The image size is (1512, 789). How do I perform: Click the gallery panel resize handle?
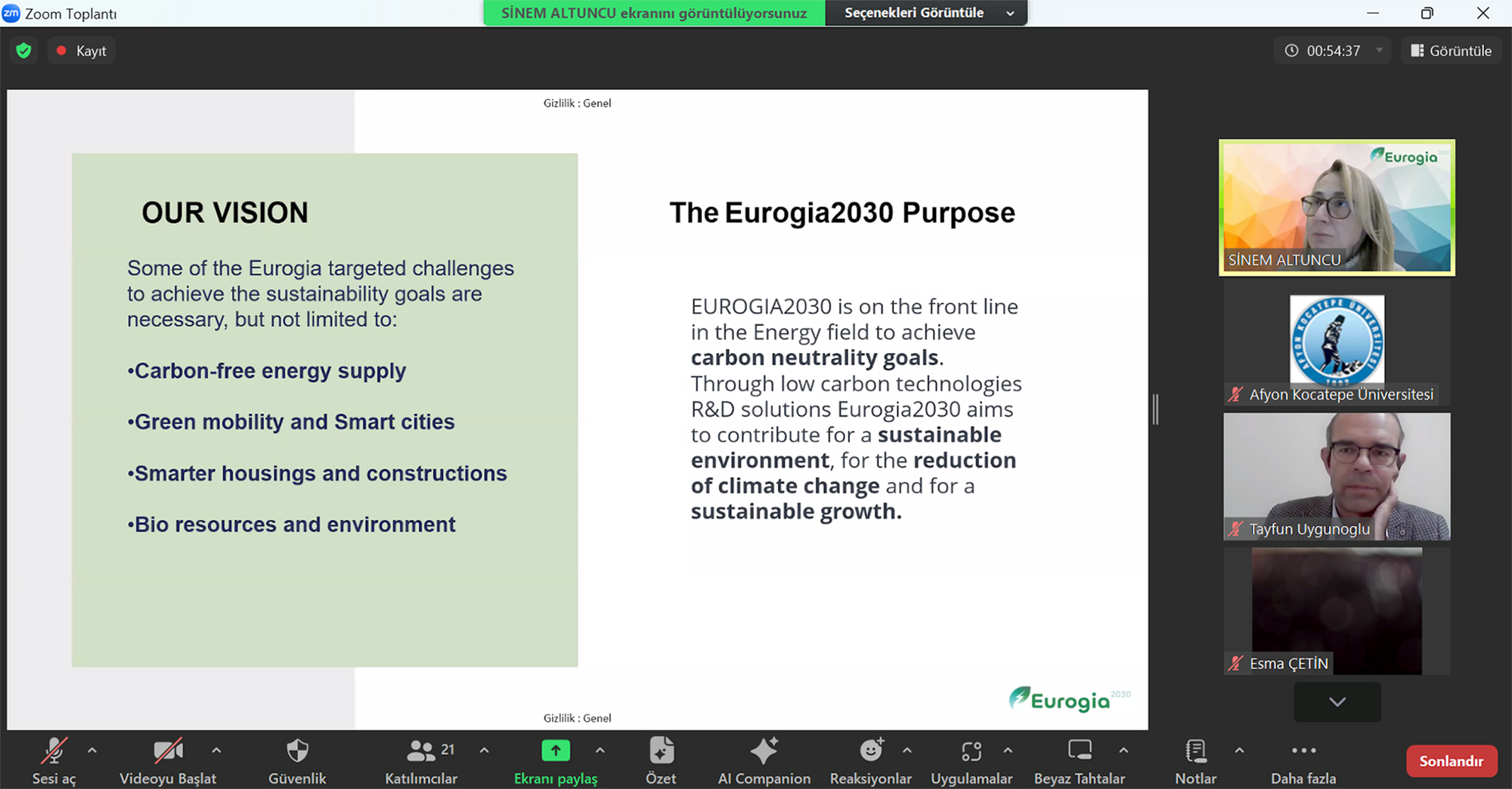pyautogui.click(x=1155, y=409)
